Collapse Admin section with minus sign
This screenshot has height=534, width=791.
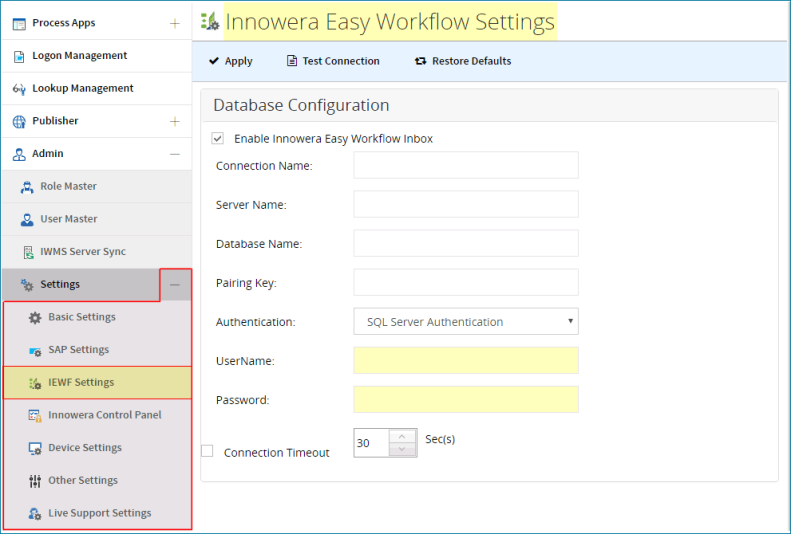[x=175, y=154]
